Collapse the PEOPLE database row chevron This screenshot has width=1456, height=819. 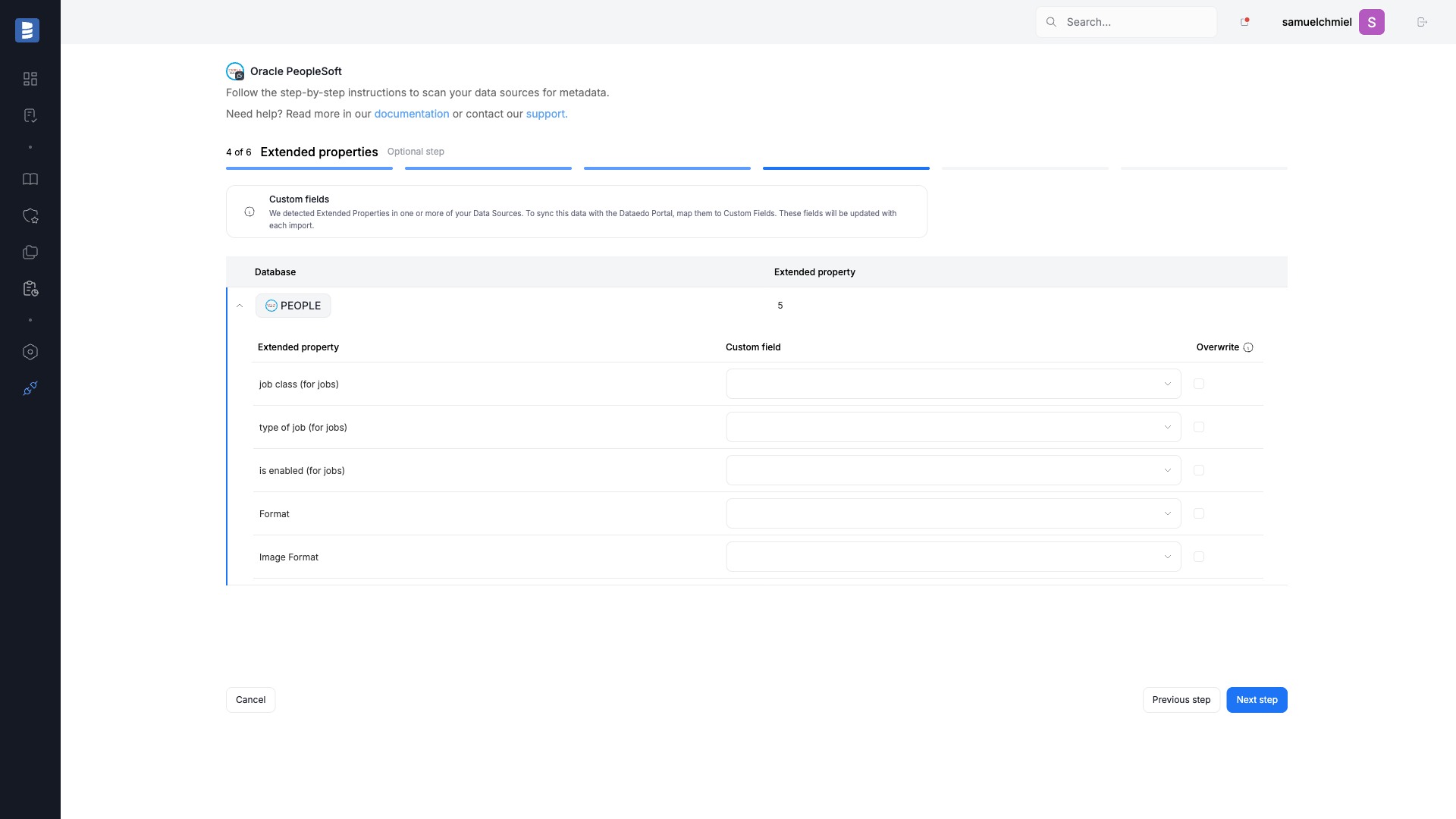tap(240, 306)
